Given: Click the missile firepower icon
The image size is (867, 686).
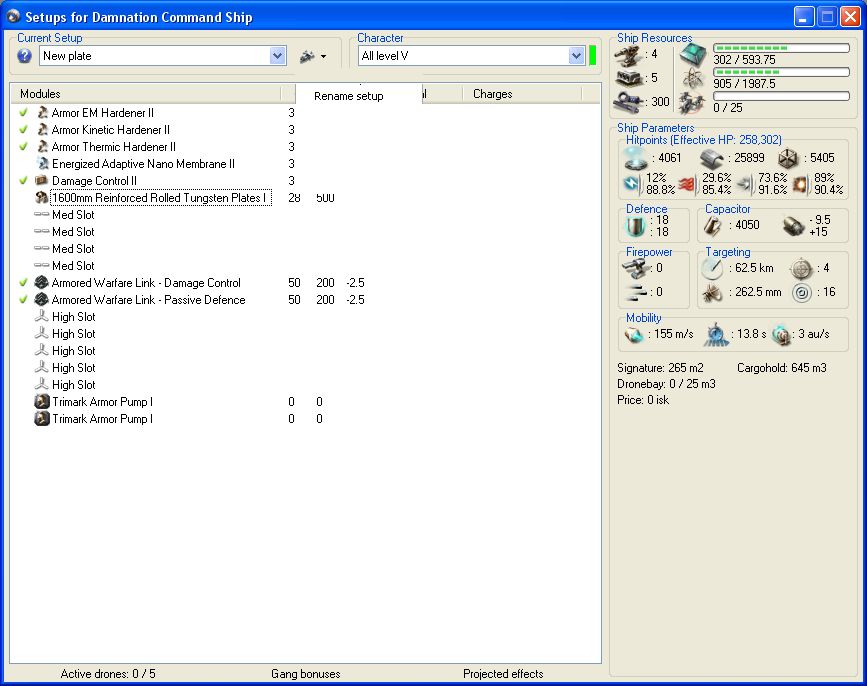Looking at the screenshot, I should pyautogui.click(x=636, y=292).
